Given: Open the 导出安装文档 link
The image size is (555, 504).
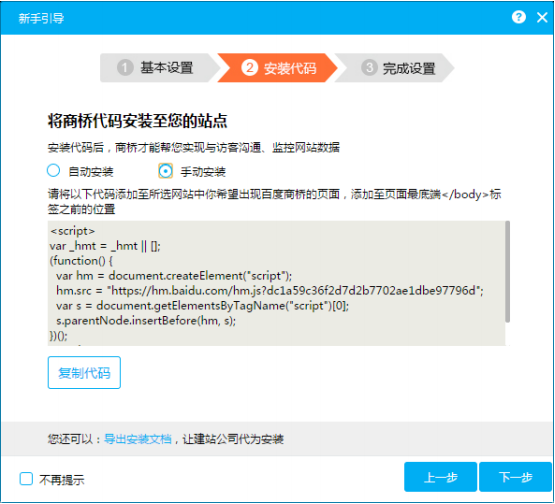Looking at the screenshot, I should pos(138,439).
